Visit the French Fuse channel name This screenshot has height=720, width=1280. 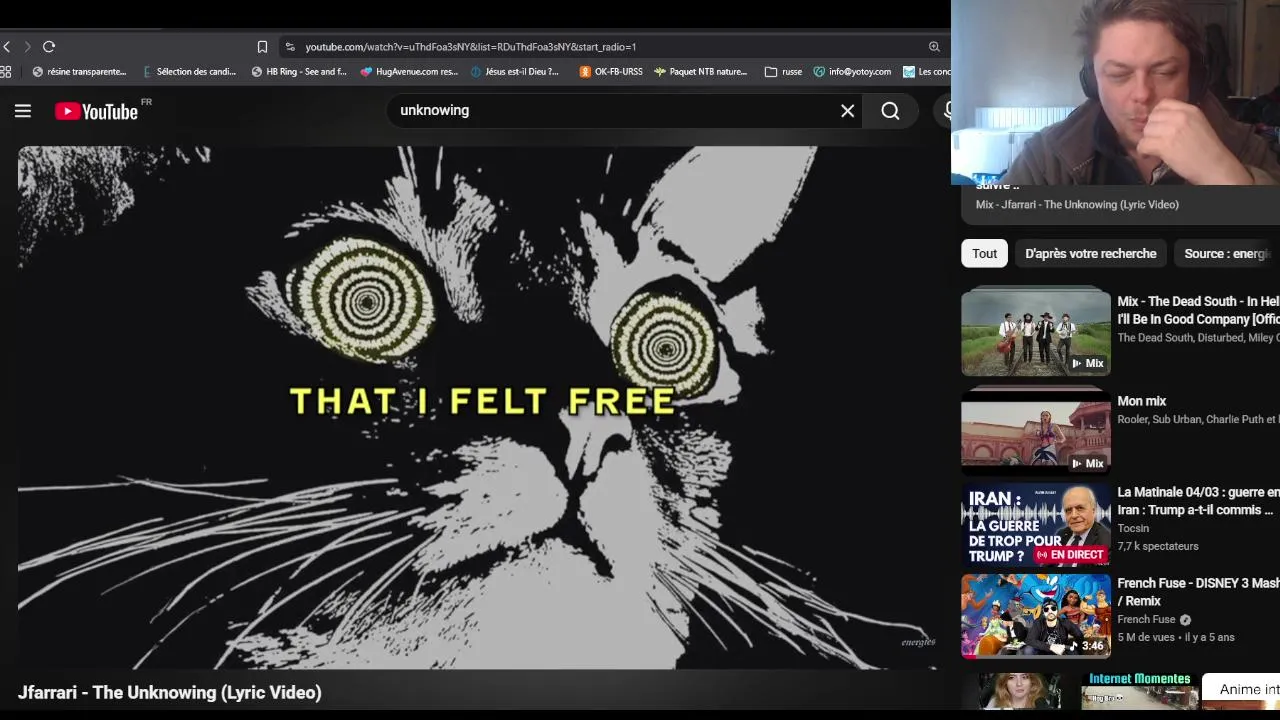pos(1146,619)
